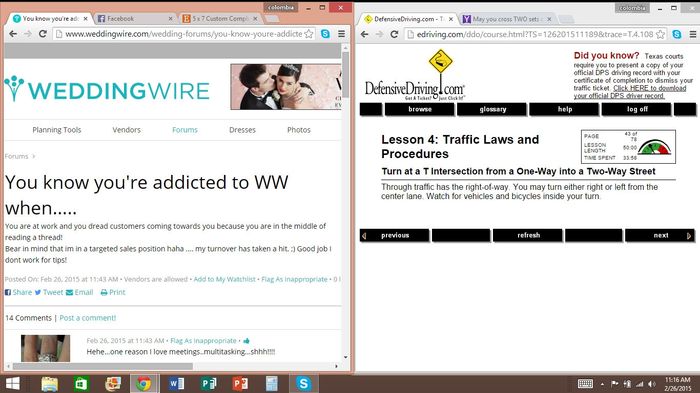Click the commenter's ring avatar thumbnail
Image resolution: width=700 pixels, height=393 pixels.
(46, 348)
